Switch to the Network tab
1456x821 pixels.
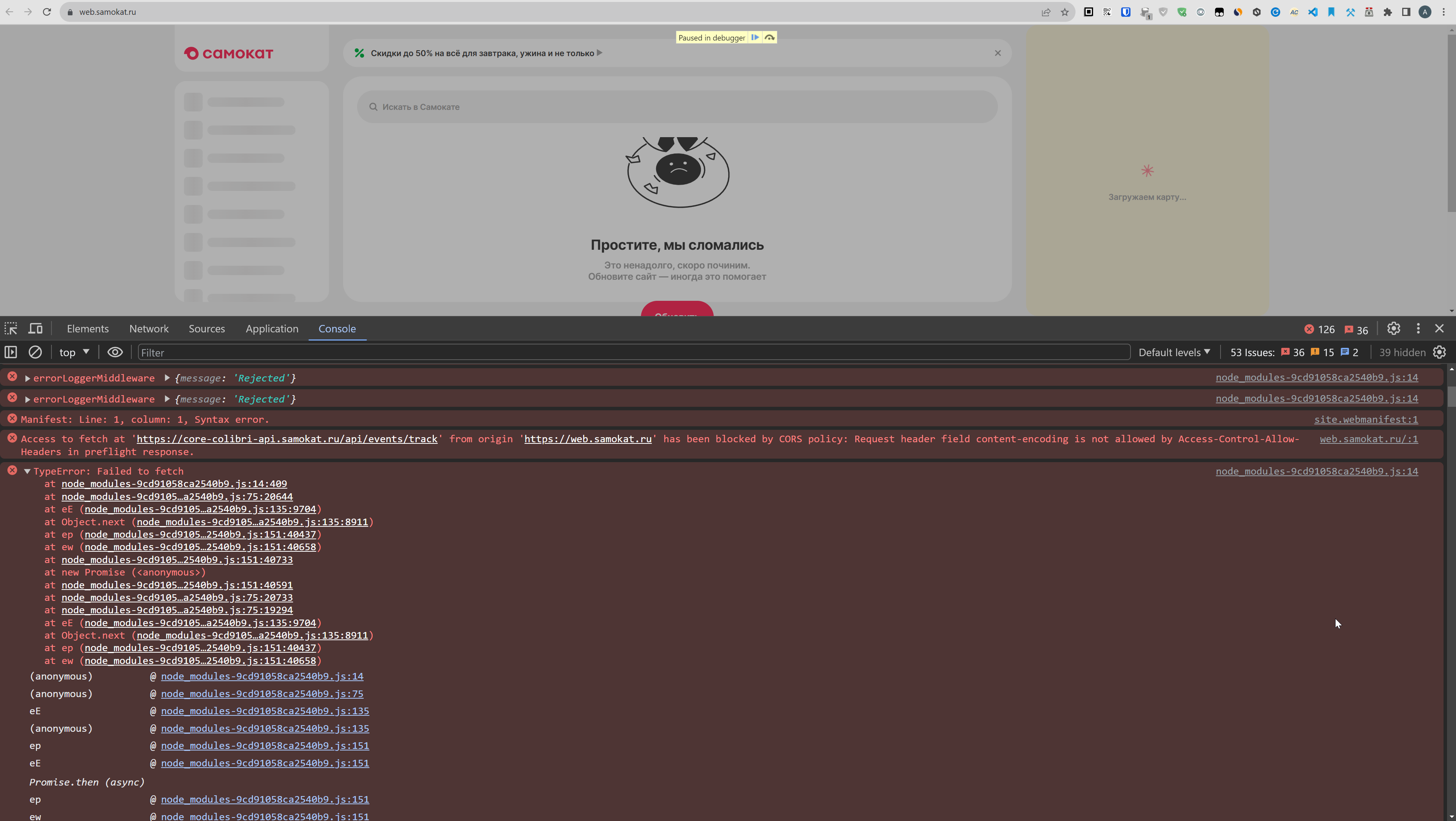[x=149, y=328]
